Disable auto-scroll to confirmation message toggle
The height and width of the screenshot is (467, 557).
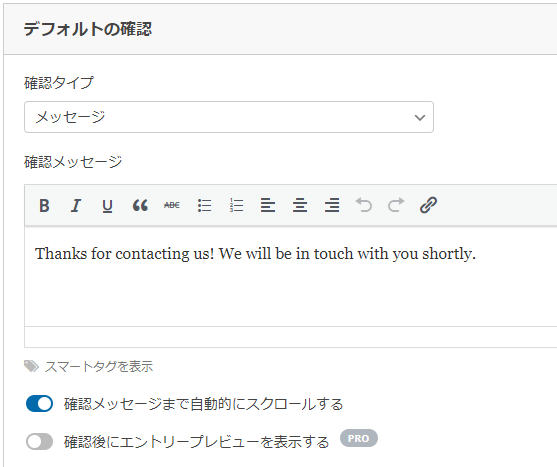(x=39, y=404)
